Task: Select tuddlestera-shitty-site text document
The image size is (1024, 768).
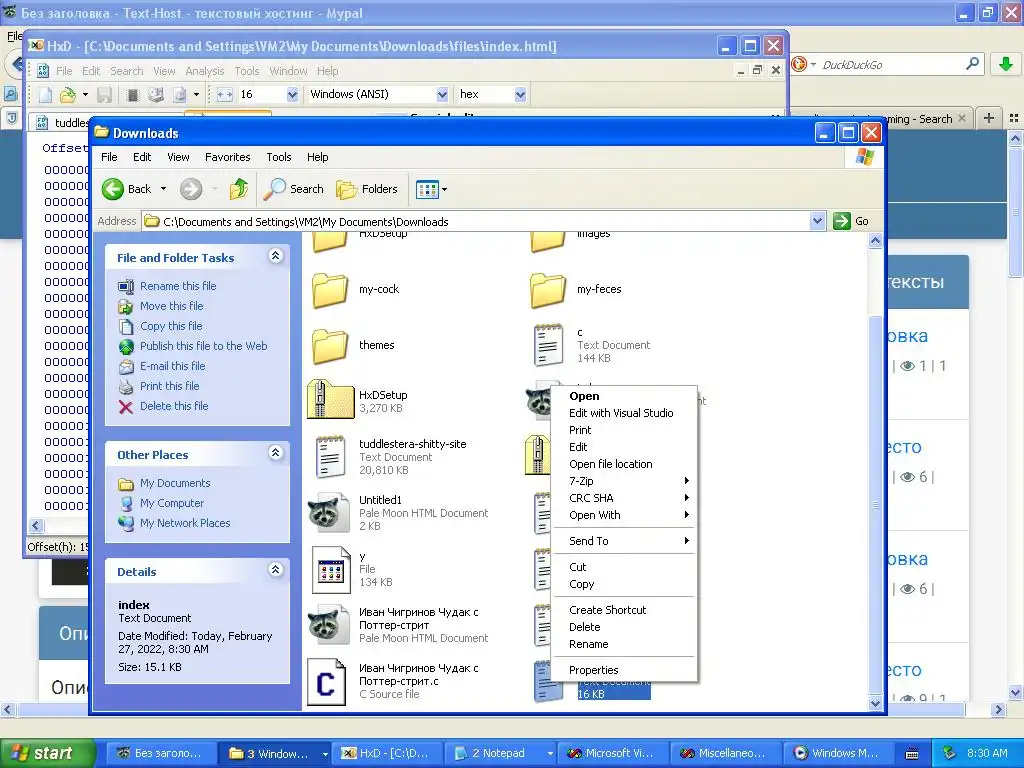Action: click(x=391, y=457)
